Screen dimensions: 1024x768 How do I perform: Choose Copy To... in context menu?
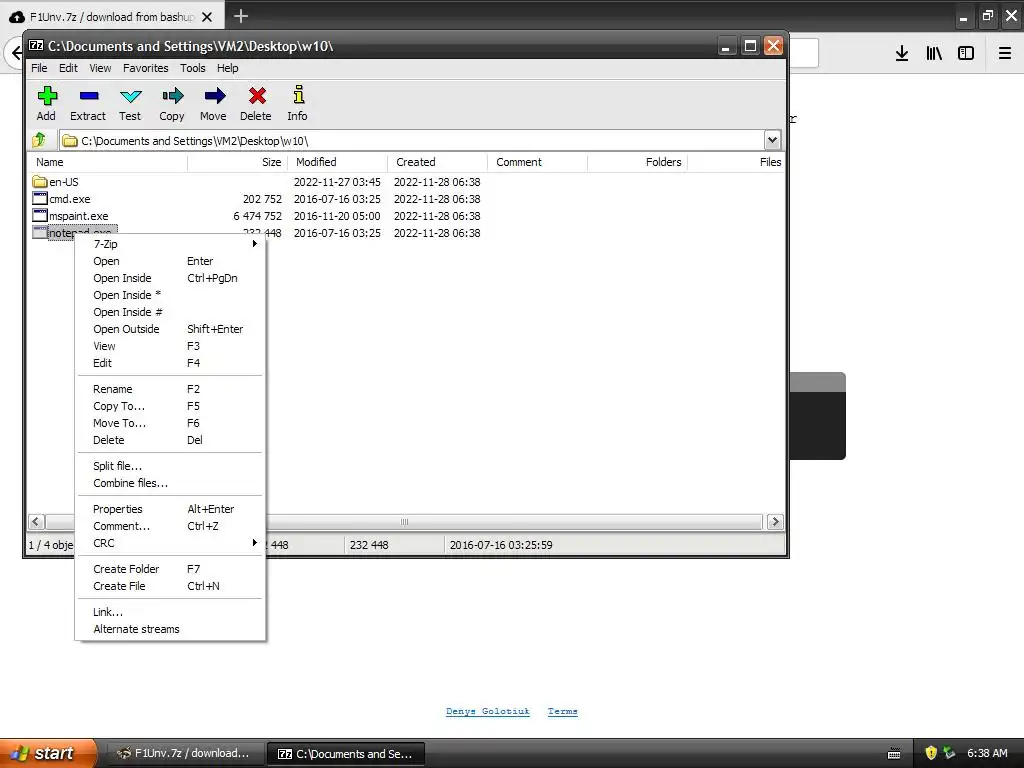[x=170, y=406]
